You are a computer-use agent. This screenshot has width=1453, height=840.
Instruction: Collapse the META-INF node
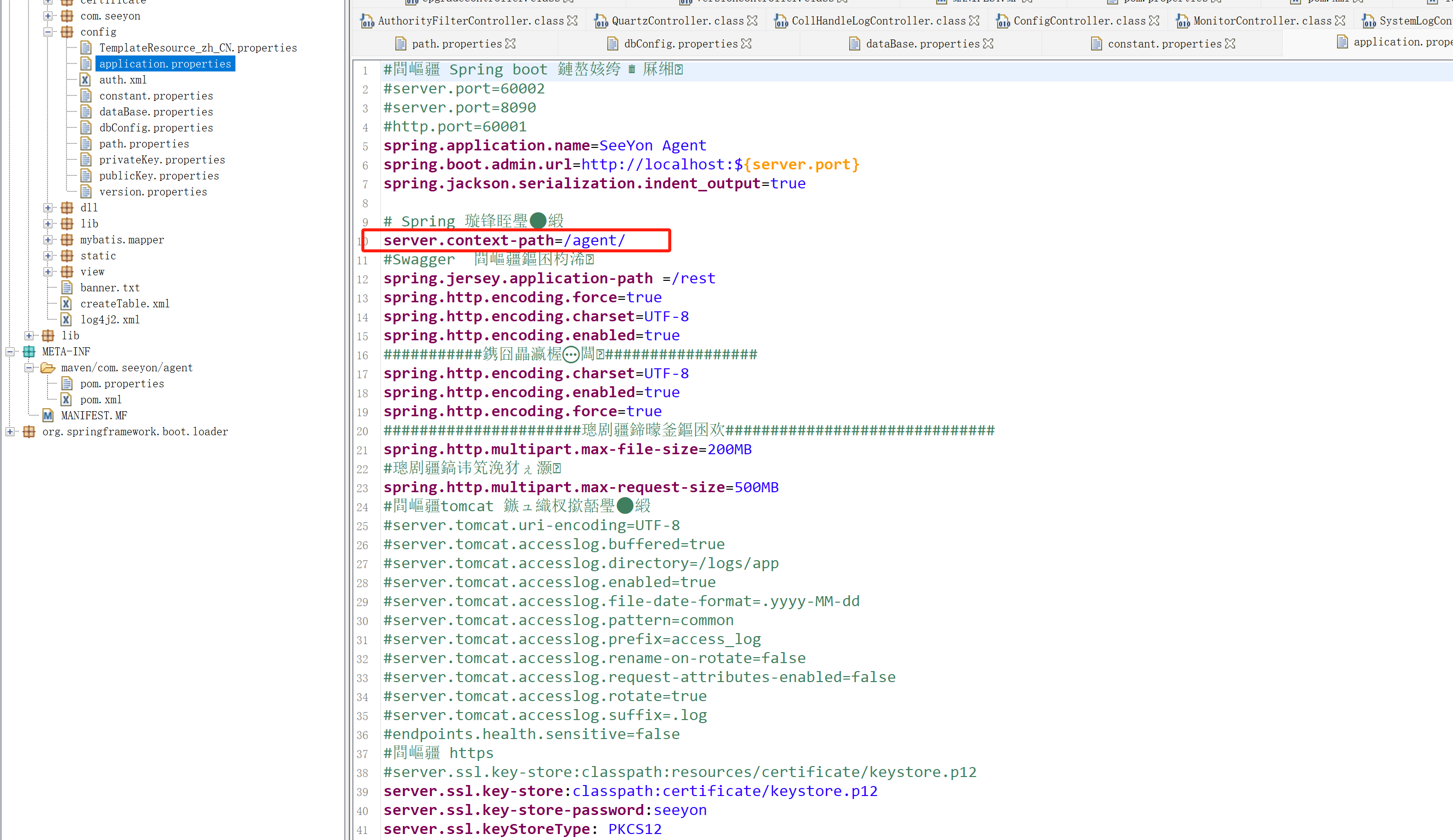pos(10,352)
